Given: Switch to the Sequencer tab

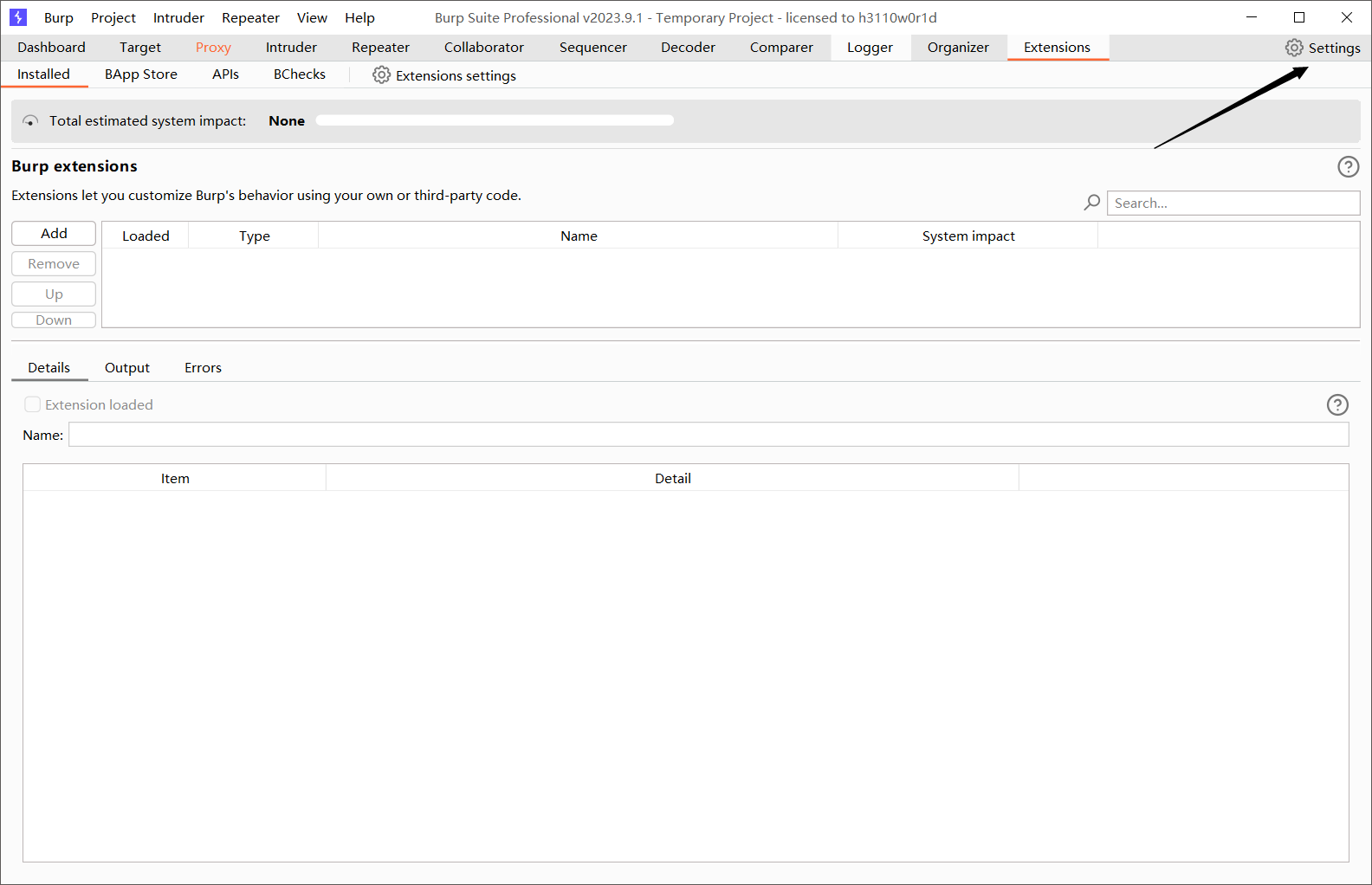Looking at the screenshot, I should click(x=593, y=48).
